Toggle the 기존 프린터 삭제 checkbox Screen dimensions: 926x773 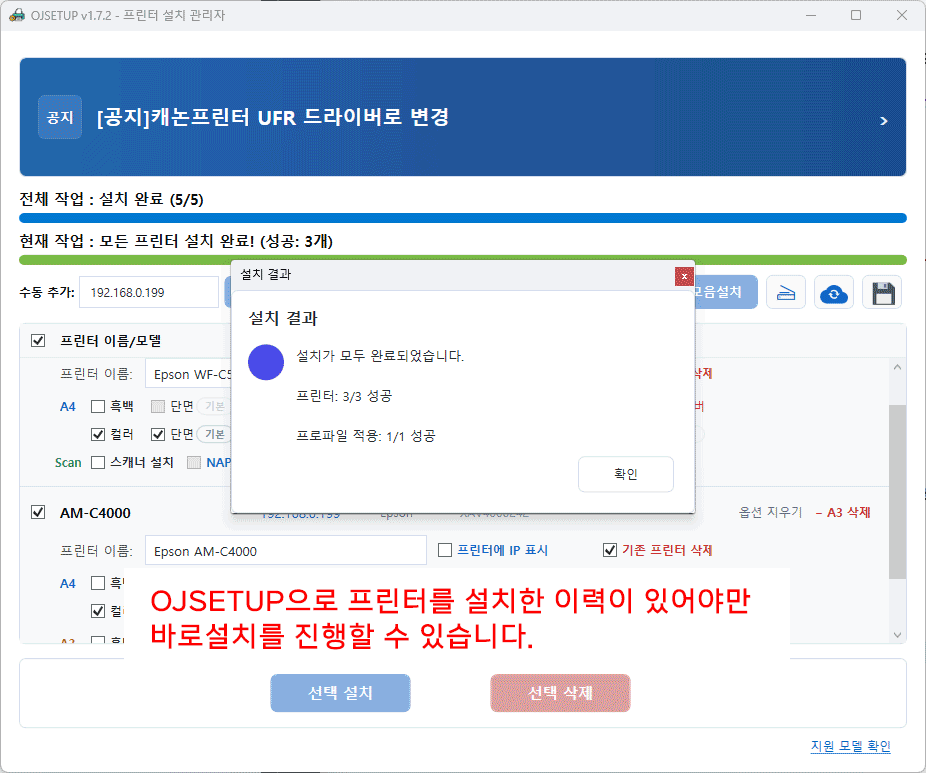610,550
